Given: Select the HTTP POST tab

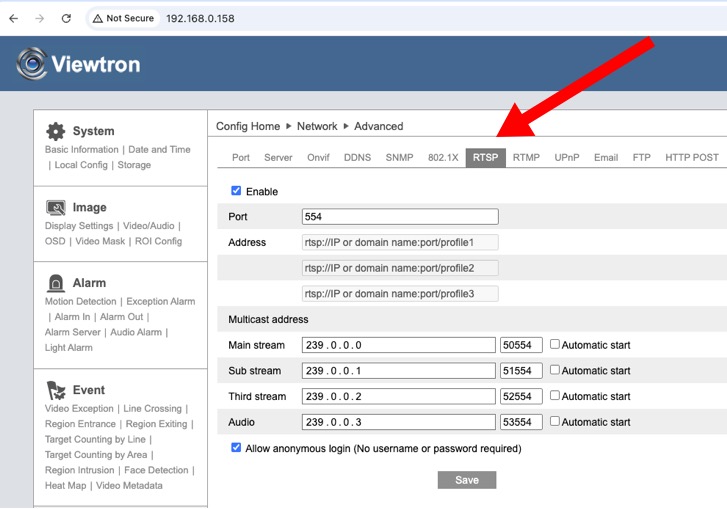Looking at the screenshot, I should (691, 158).
